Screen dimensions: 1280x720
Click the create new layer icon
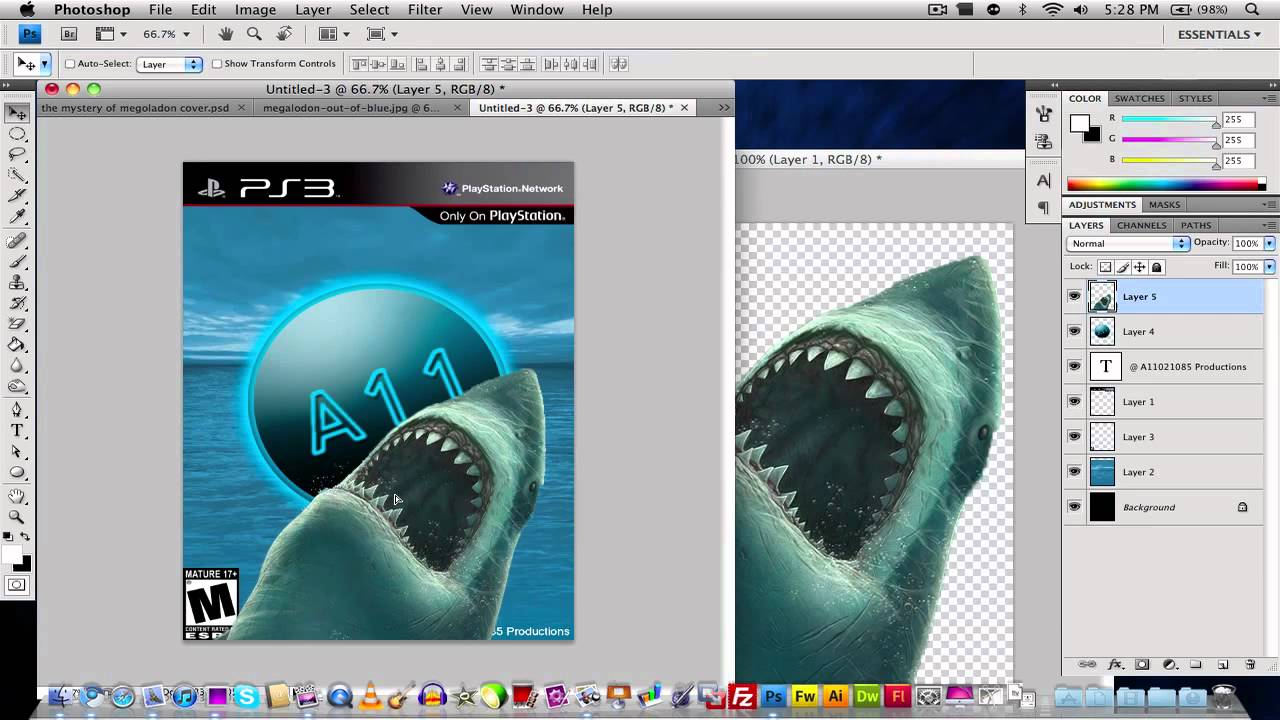1222,665
